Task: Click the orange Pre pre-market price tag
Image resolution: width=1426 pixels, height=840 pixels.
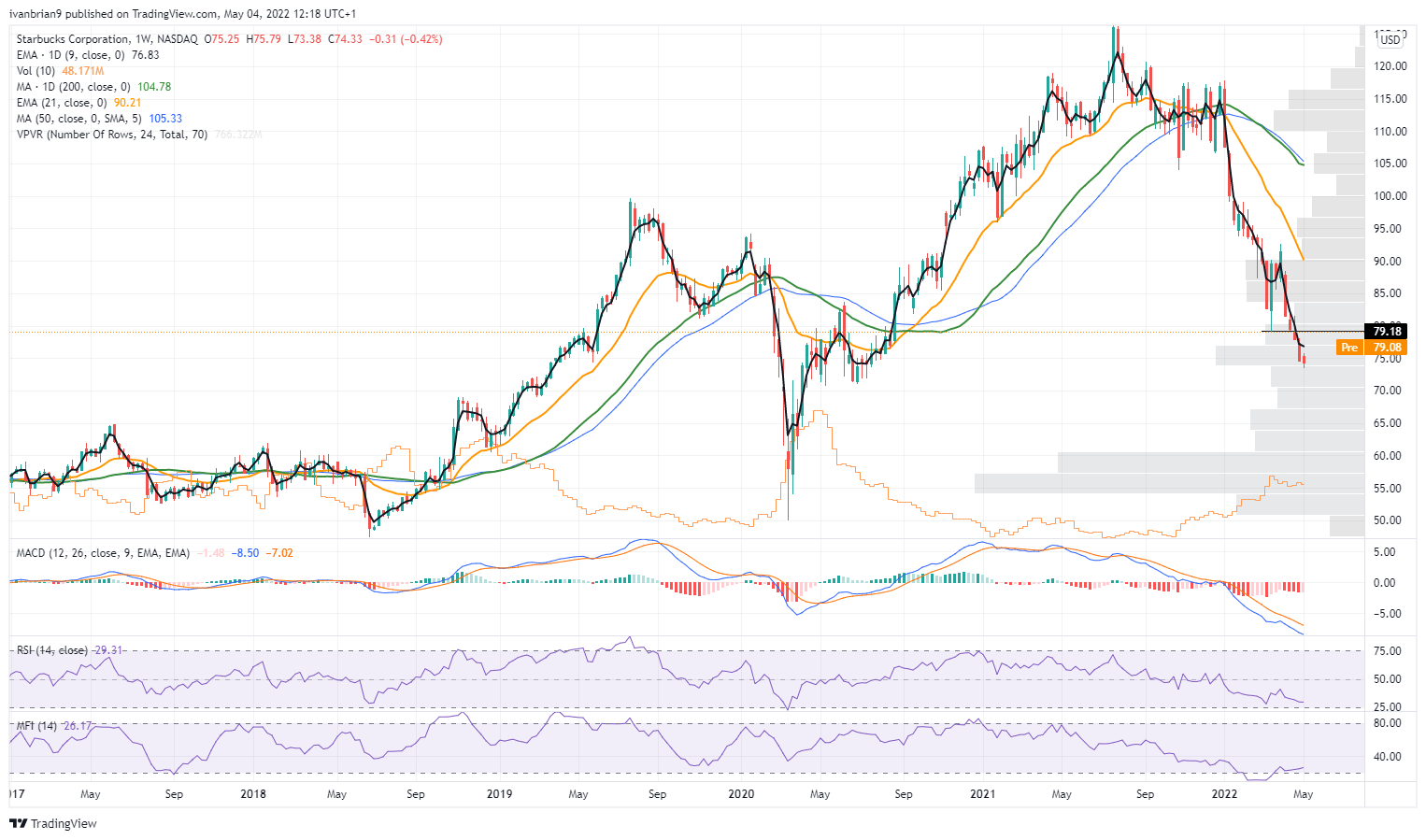Action: (x=1349, y=348)
